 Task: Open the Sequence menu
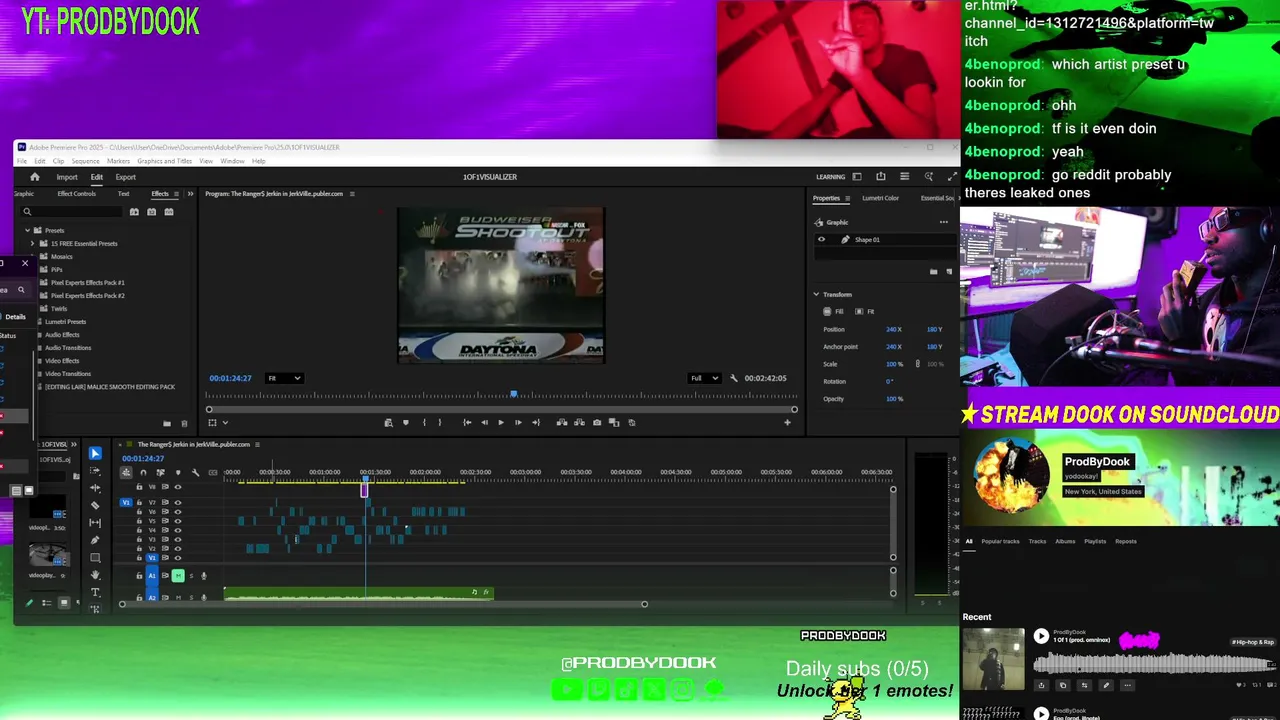[85, 161]
